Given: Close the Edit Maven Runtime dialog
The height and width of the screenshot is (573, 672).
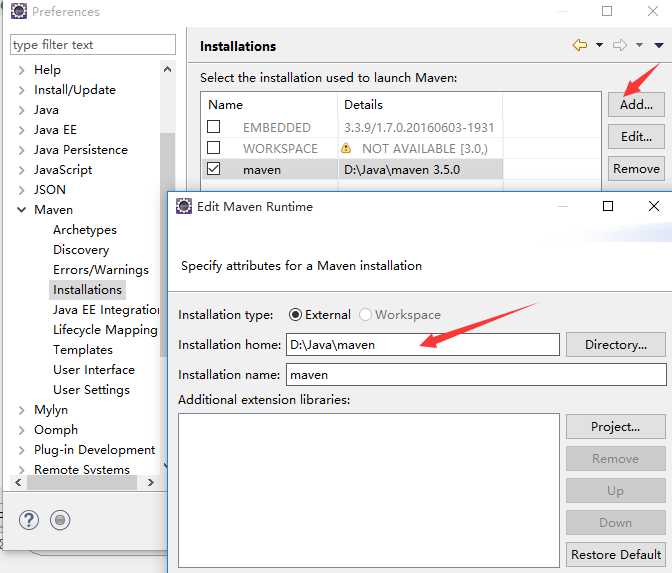Looking at the screenshot, I should (654, 206).
